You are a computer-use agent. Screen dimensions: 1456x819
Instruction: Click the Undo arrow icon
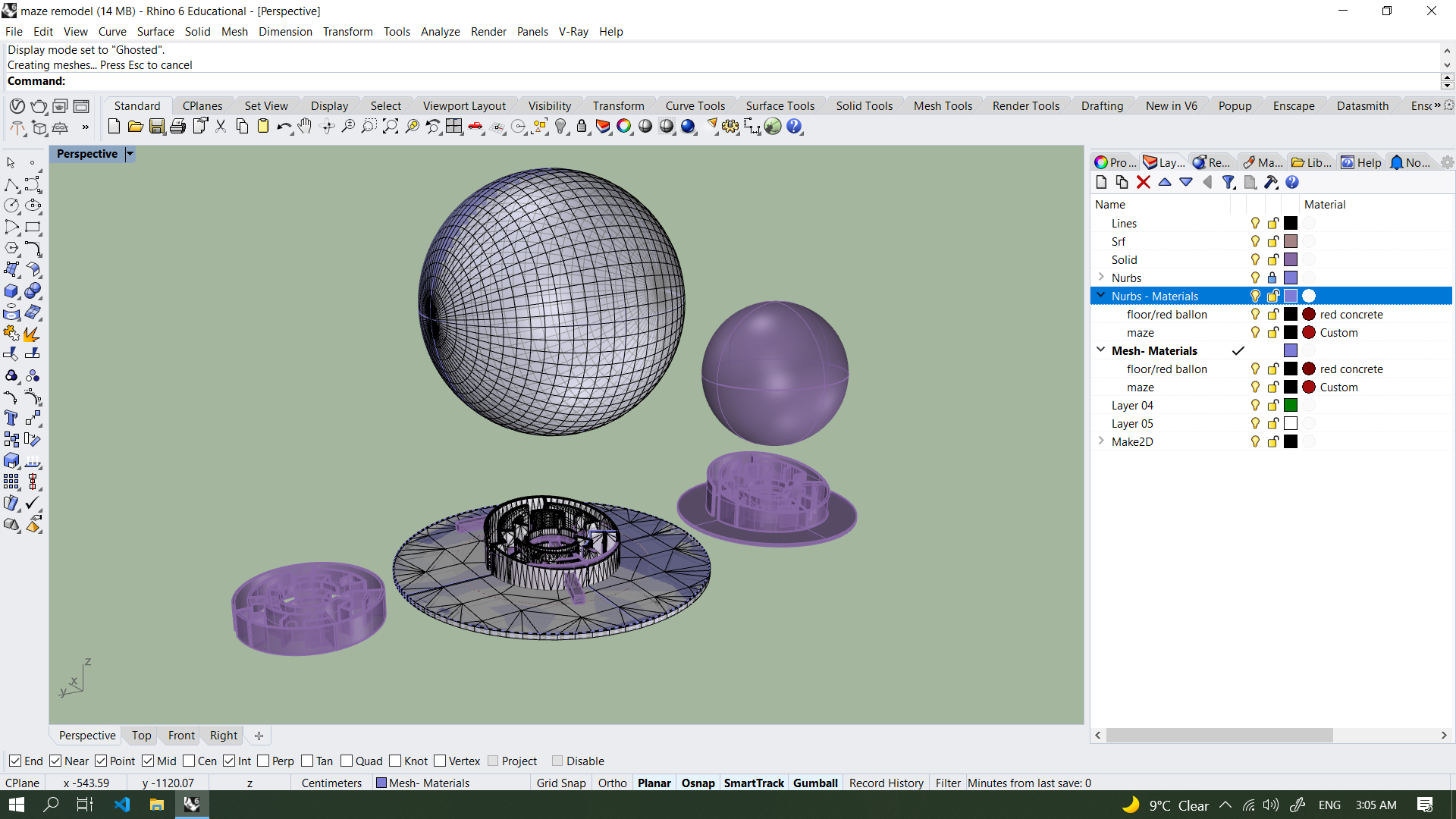click(284, 127)
